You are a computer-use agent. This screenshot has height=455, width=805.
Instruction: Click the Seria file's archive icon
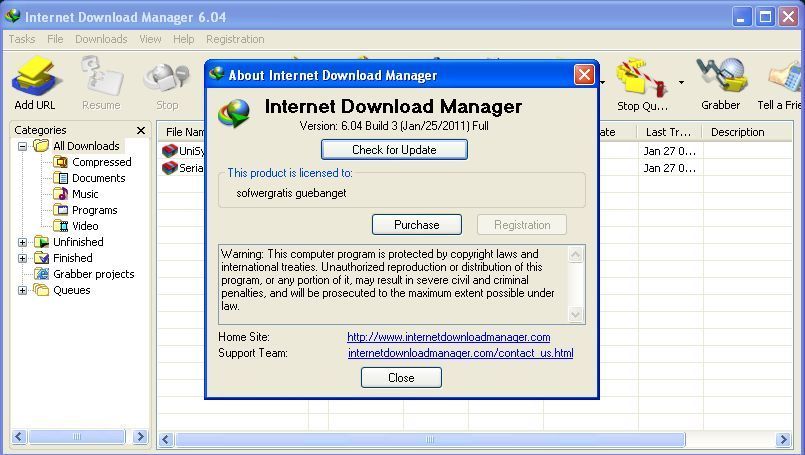(169, 168)
